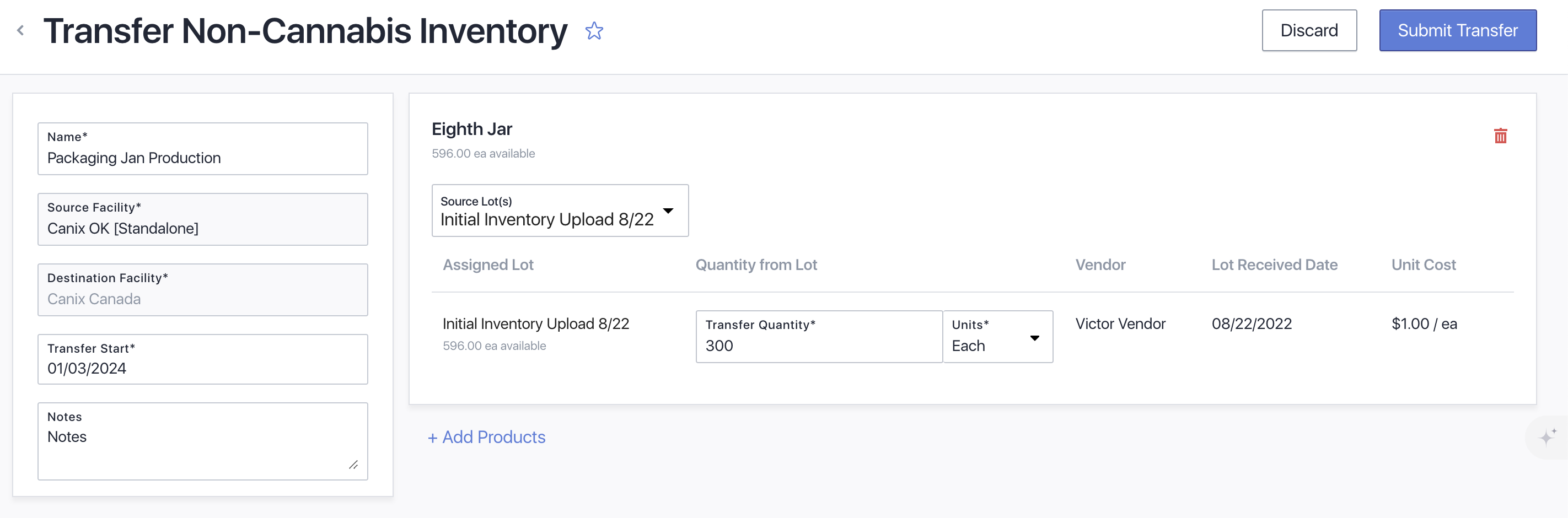Click the Name field Packaging Jan Production
This screenshot has width=1568, height=518.
point(202,158)
